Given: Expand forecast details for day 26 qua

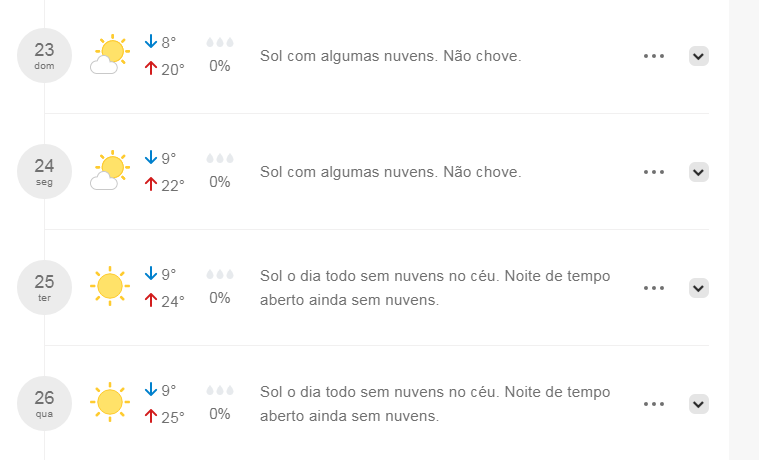Looking at the screenshot, I should pyautogui.click(x=698, y=404).
